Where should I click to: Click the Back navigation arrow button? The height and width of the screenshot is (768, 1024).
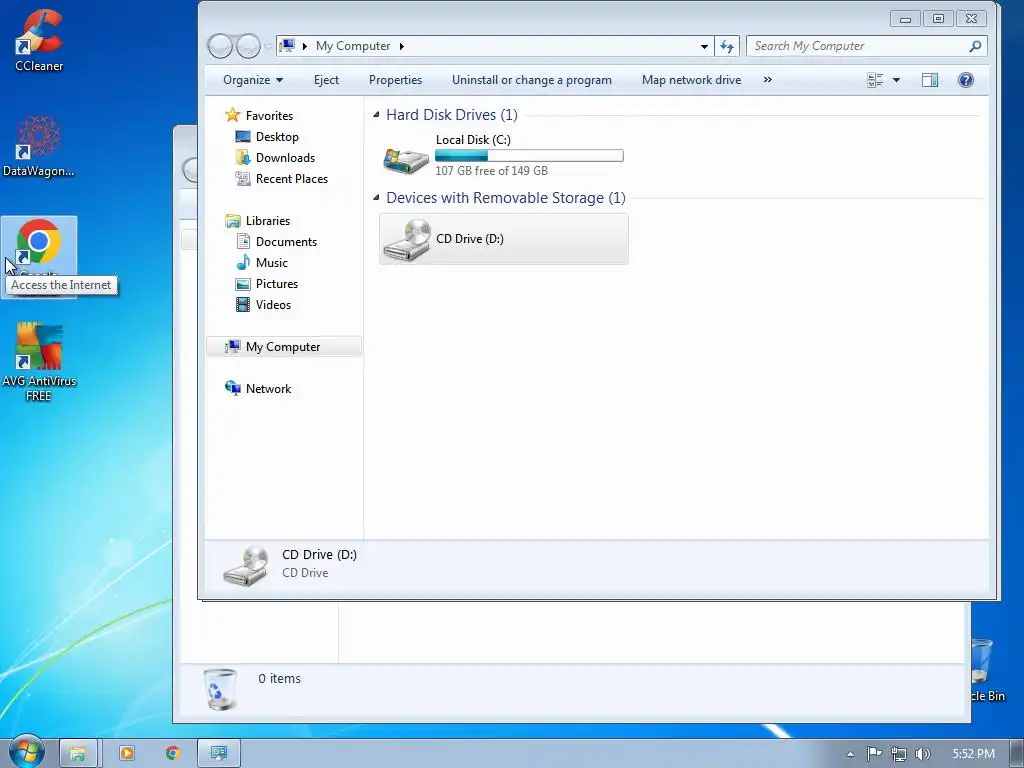[220, 46]
